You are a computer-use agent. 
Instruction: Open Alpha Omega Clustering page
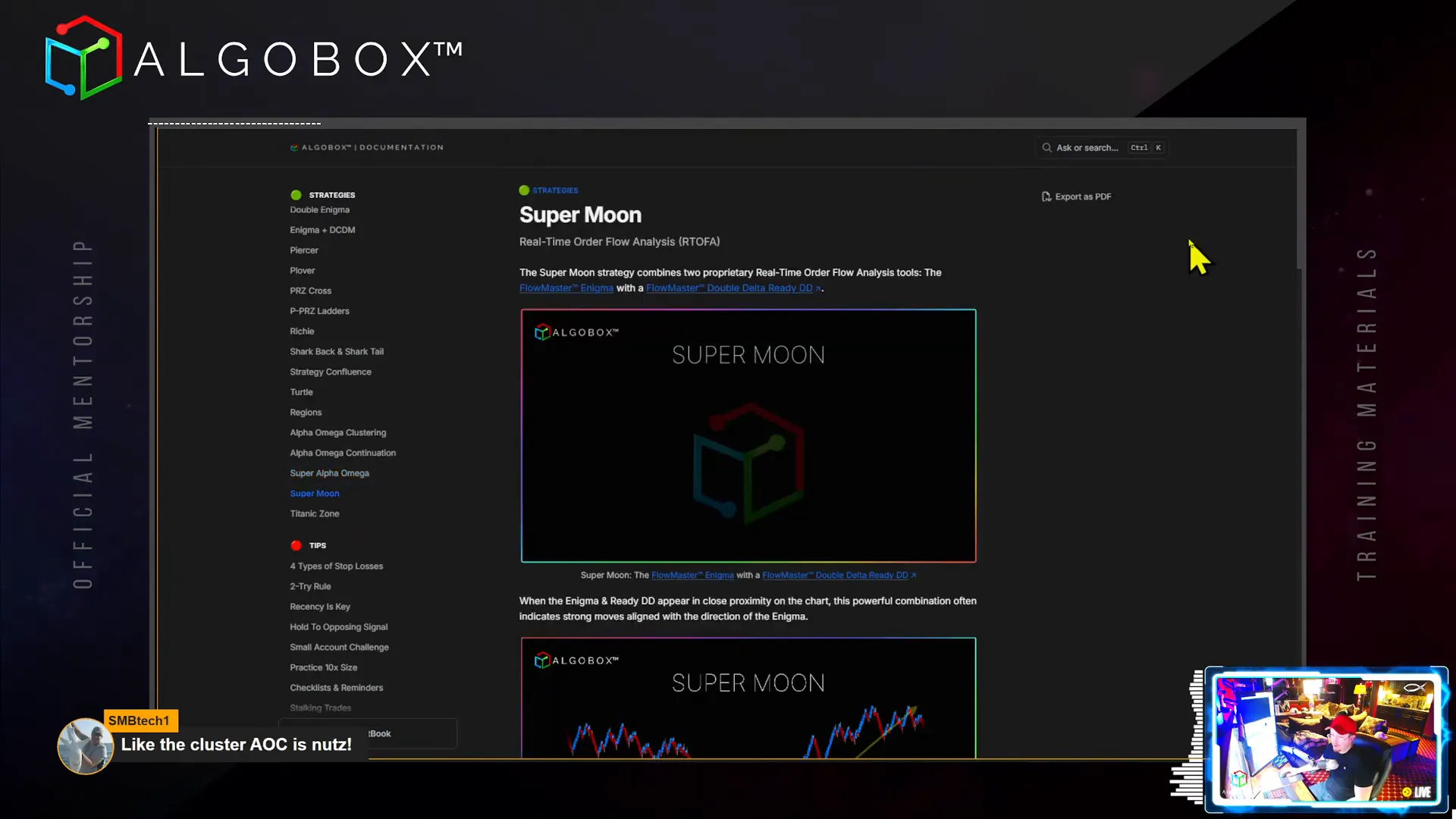(337, 433)
